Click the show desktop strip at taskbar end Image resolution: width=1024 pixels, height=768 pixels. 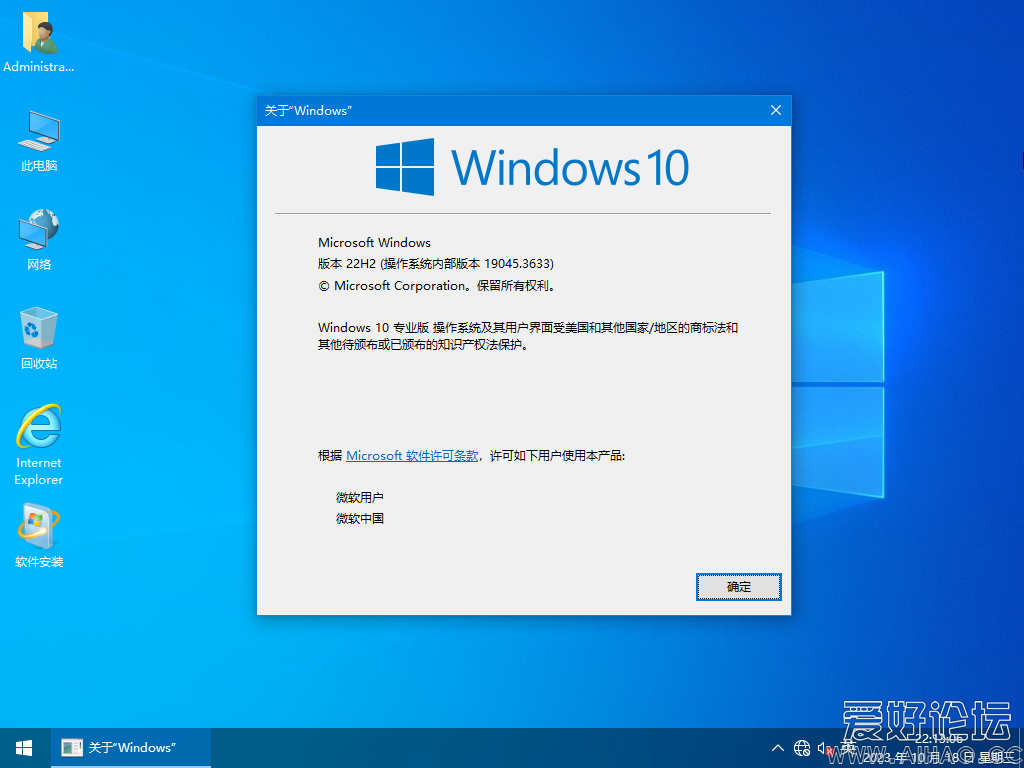1021,747
